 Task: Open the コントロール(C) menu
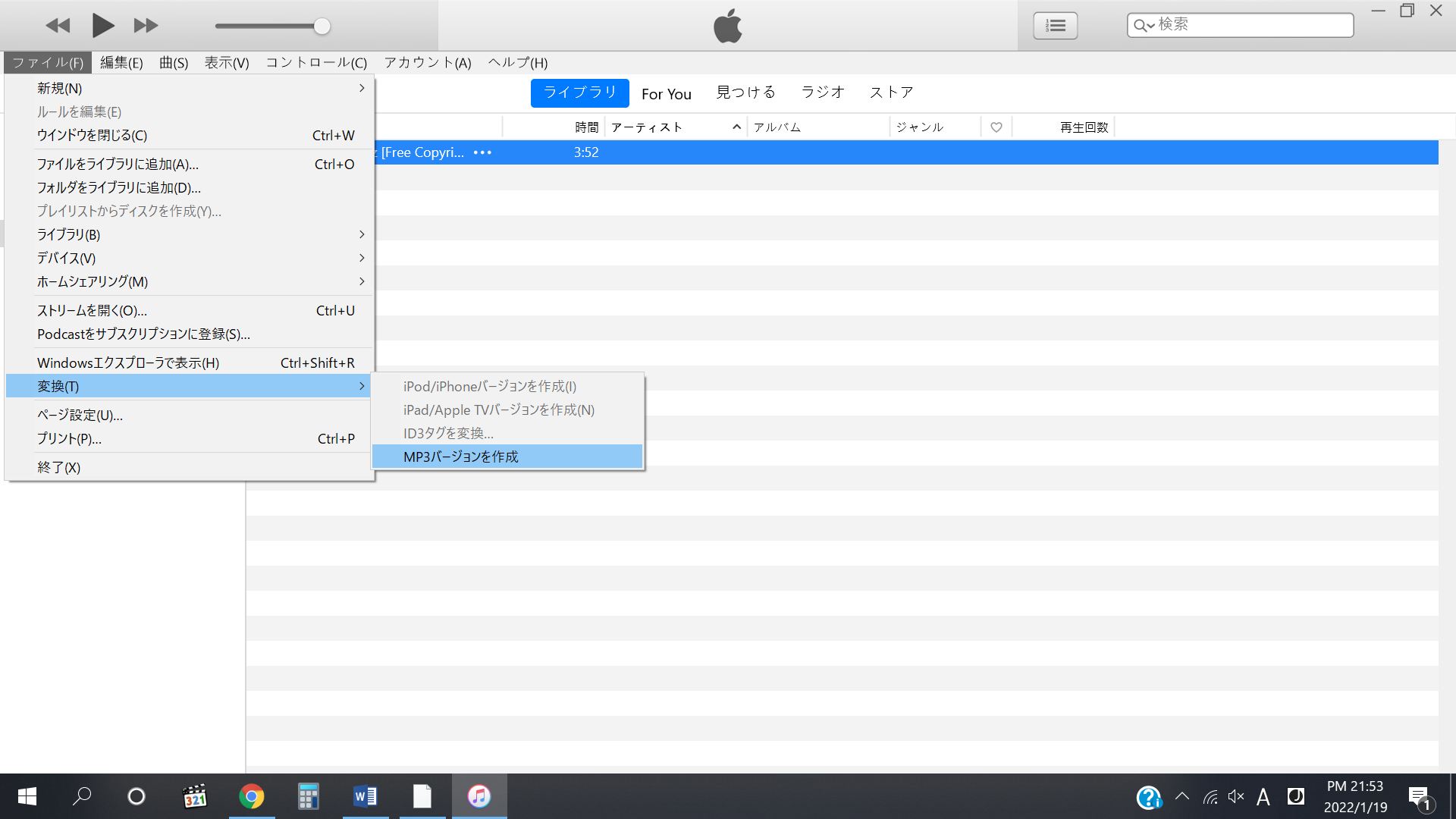click(316, 63)
